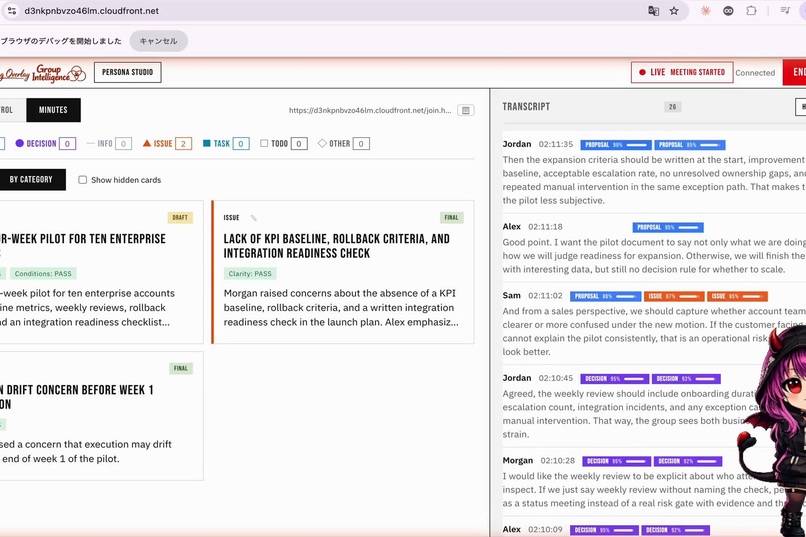Open site information icon in address bar
This screenshot has height=537, width=806.
click(x=12, y=11)
